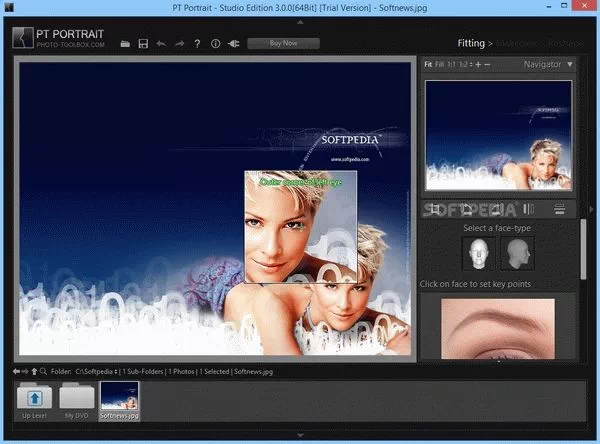Click the Open file folder icon
Screen dimensions: 600x444
pyautogui.click(x=125, y=44)
